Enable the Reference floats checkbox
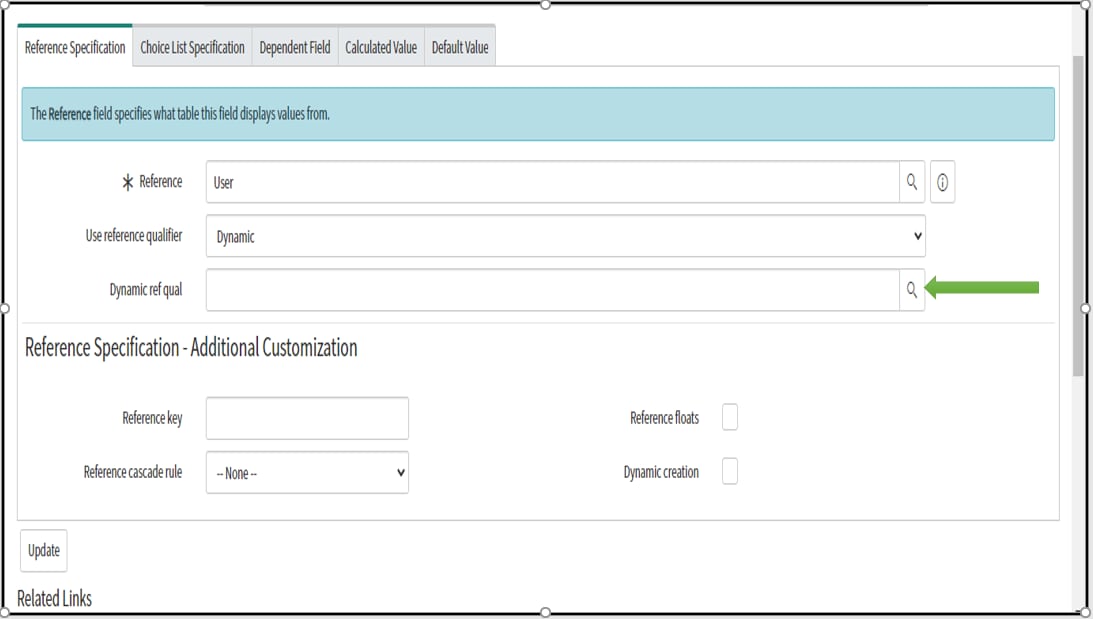This screenshot has width=1093, height=619. point(730,417)
